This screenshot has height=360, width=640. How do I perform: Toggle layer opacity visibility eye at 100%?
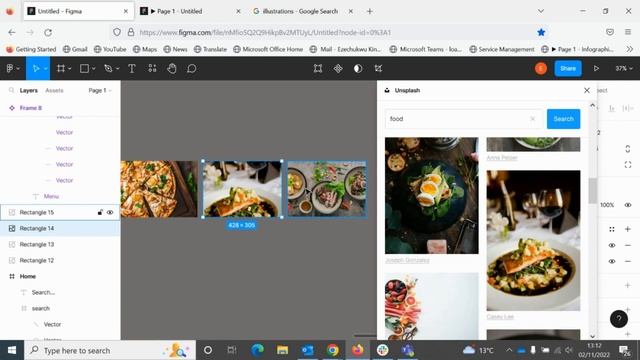tap(628, 205)
